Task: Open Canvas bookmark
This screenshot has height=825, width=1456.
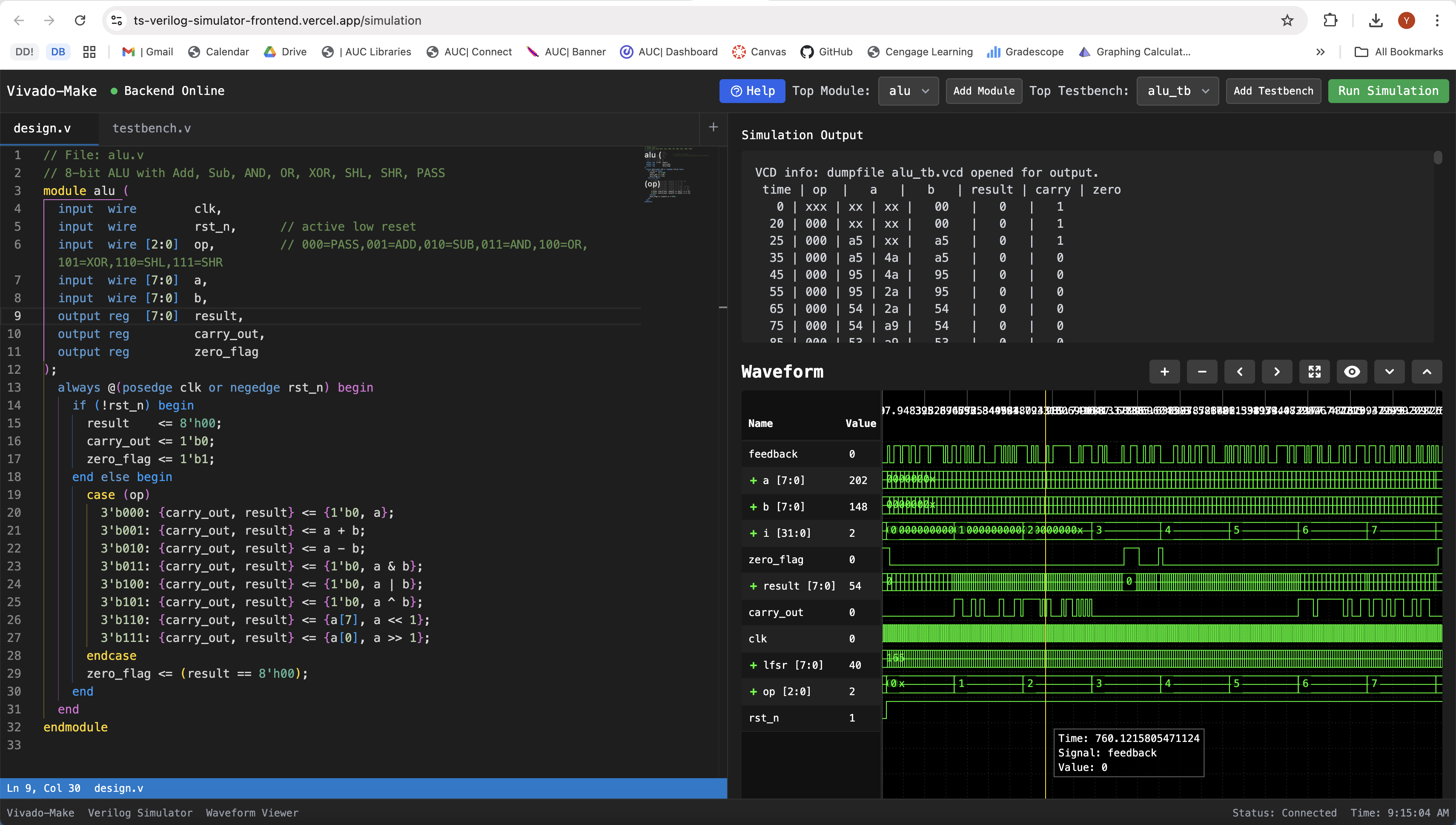Action: 759,52
